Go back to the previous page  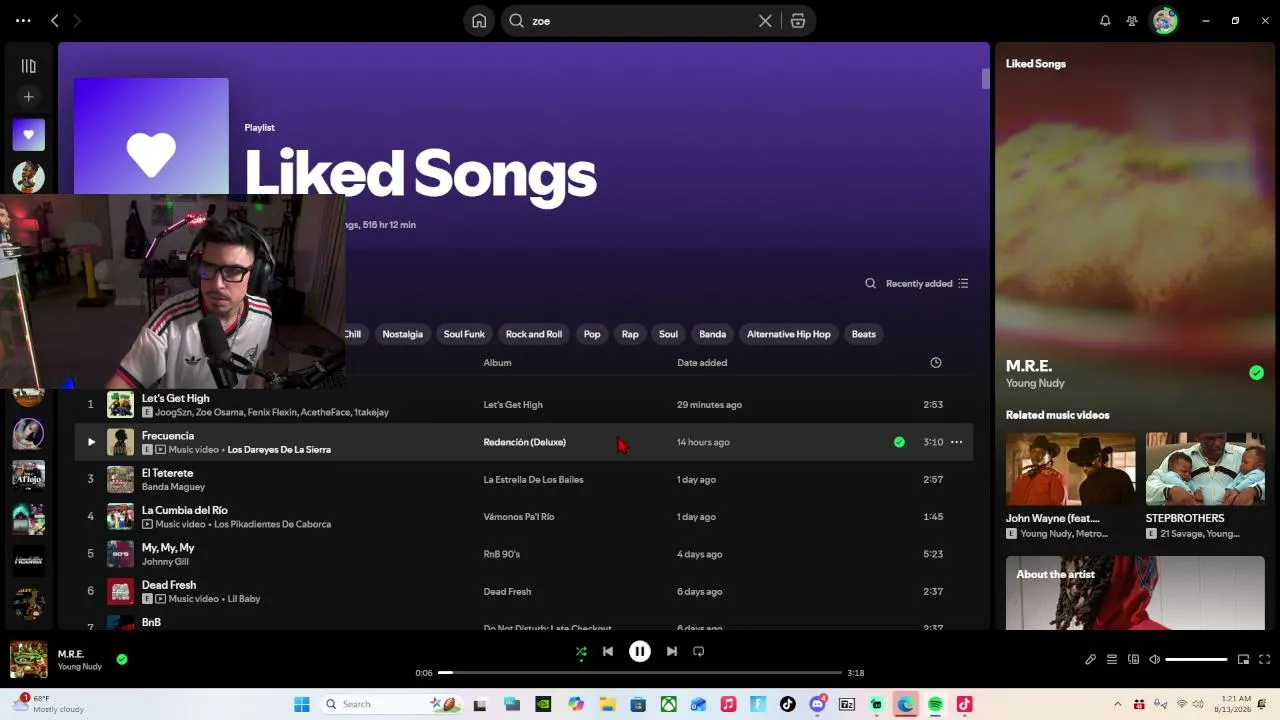[55, 21]
